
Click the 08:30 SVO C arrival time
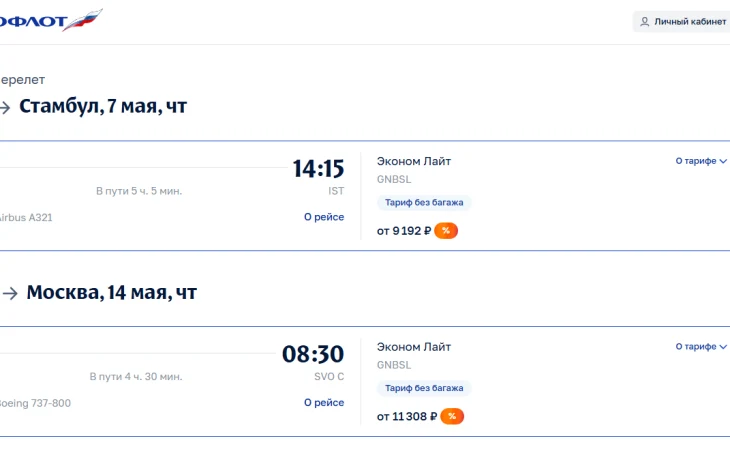[313, 354]
